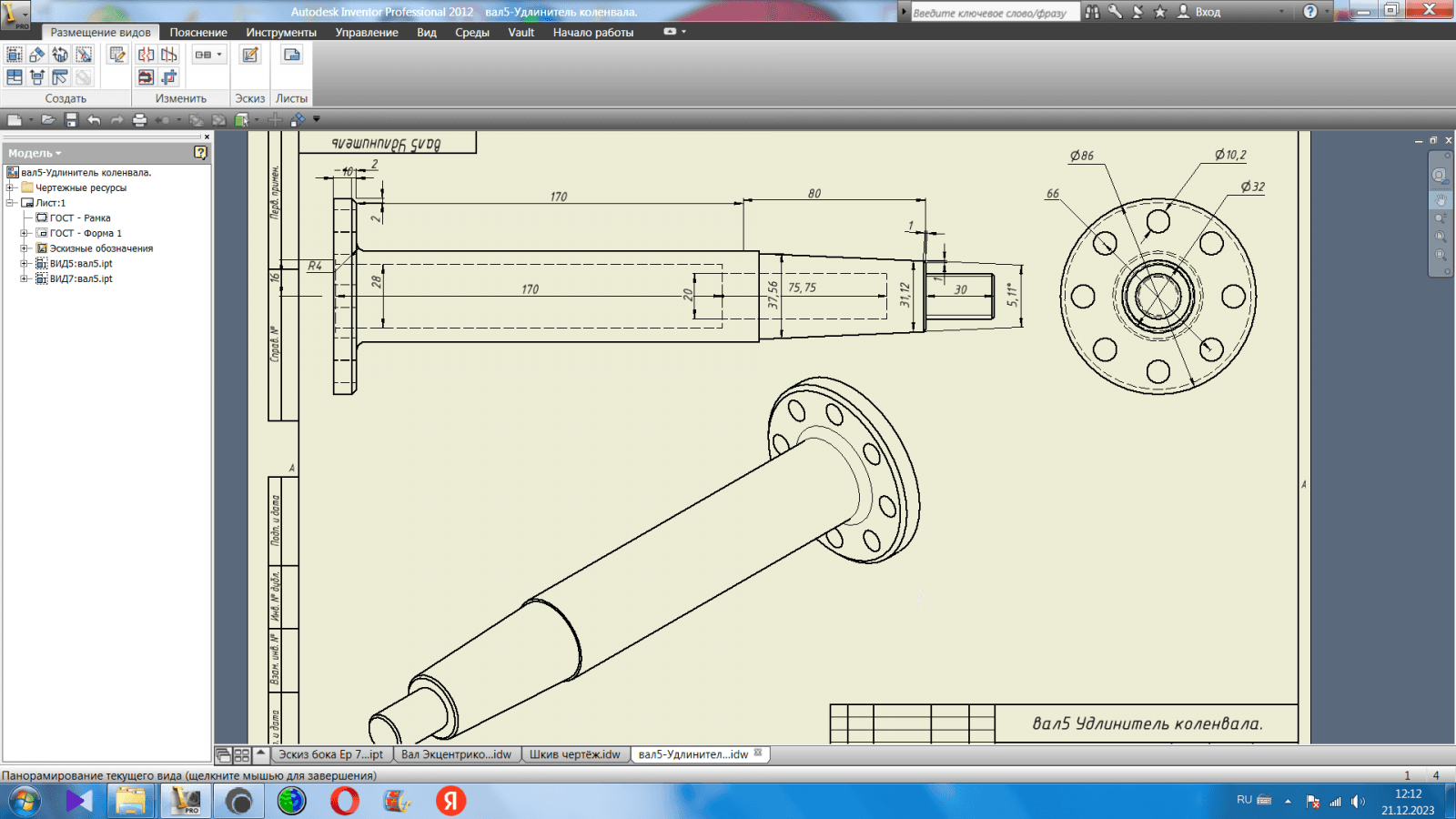Click the Projected View tool icon

point(37,55)
